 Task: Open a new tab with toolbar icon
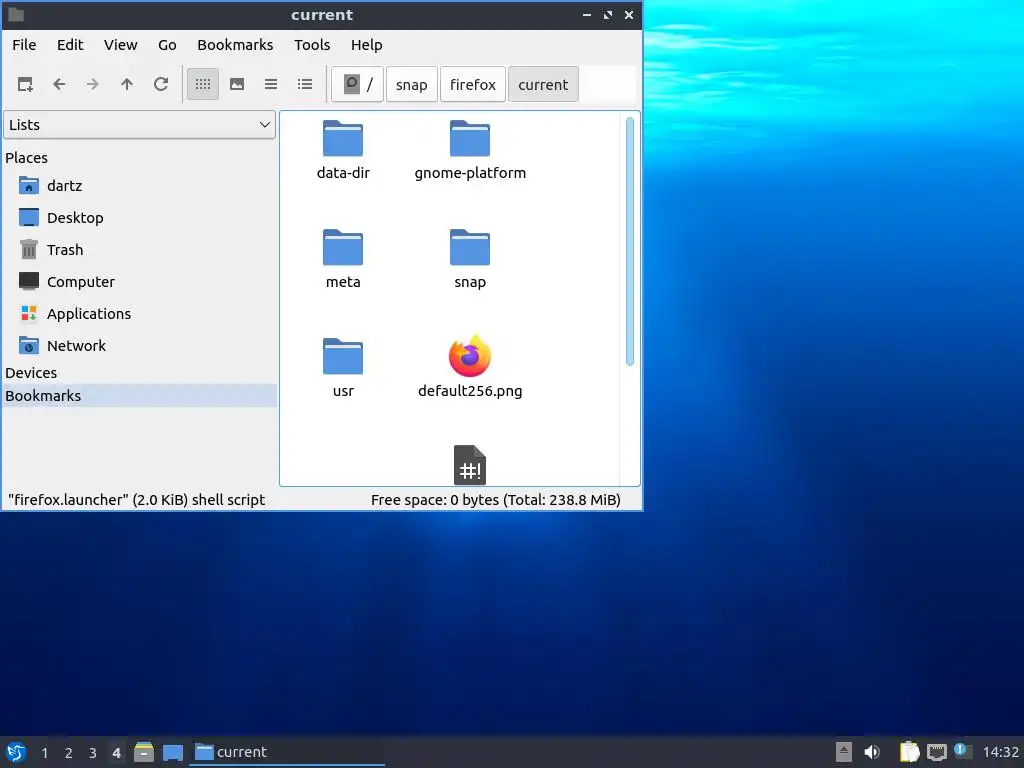pos(25,84)
